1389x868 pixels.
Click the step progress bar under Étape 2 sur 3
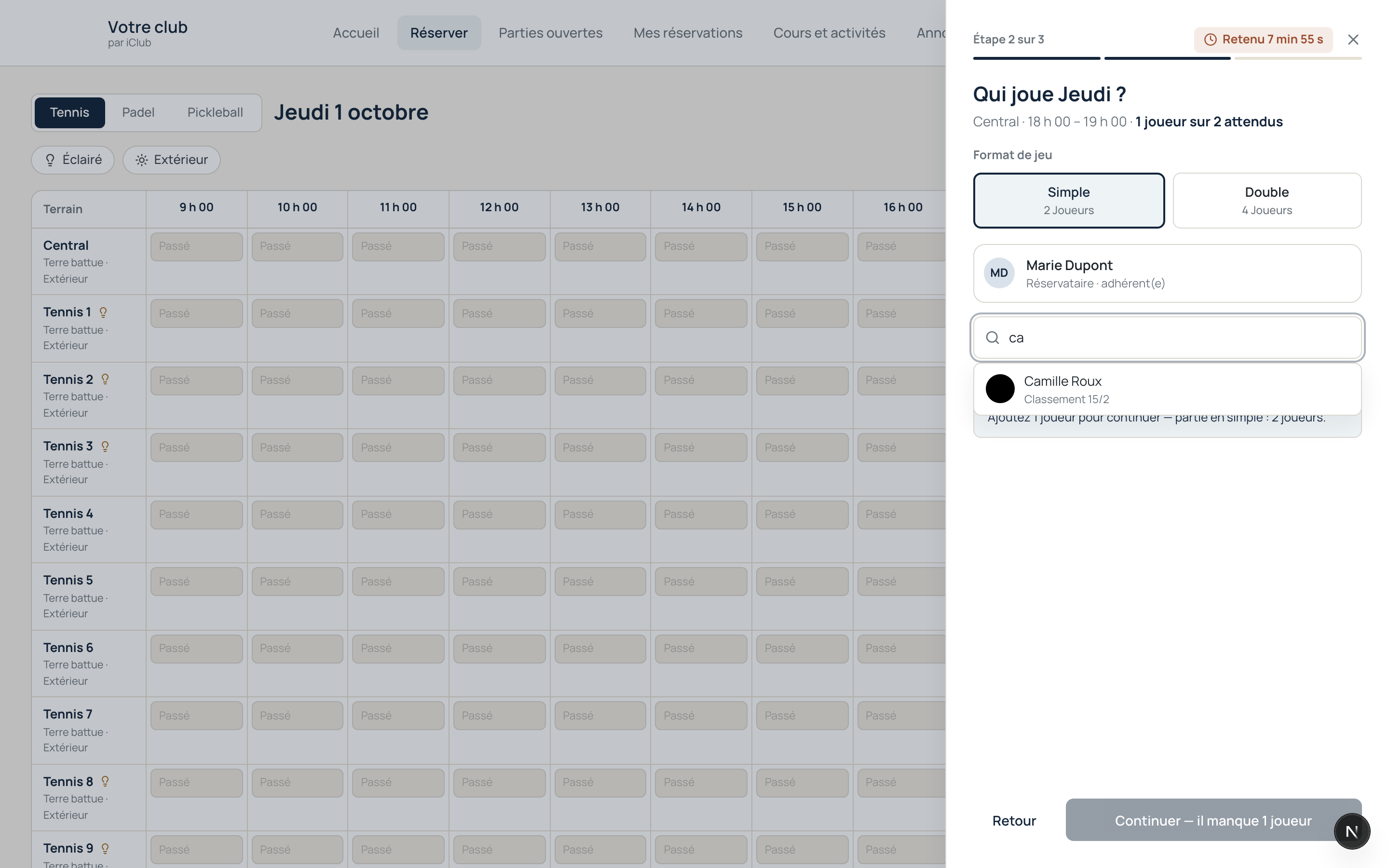point(1167,58)
